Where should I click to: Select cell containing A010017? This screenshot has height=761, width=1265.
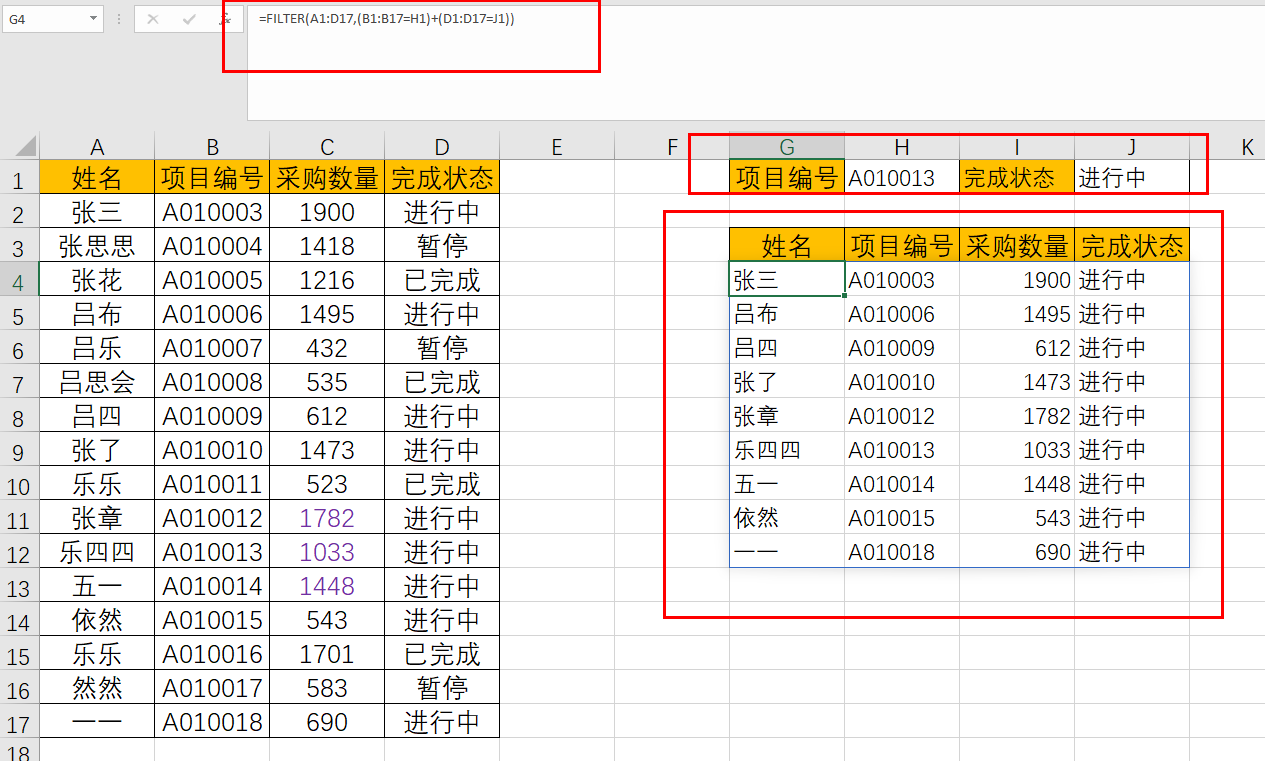212,688
